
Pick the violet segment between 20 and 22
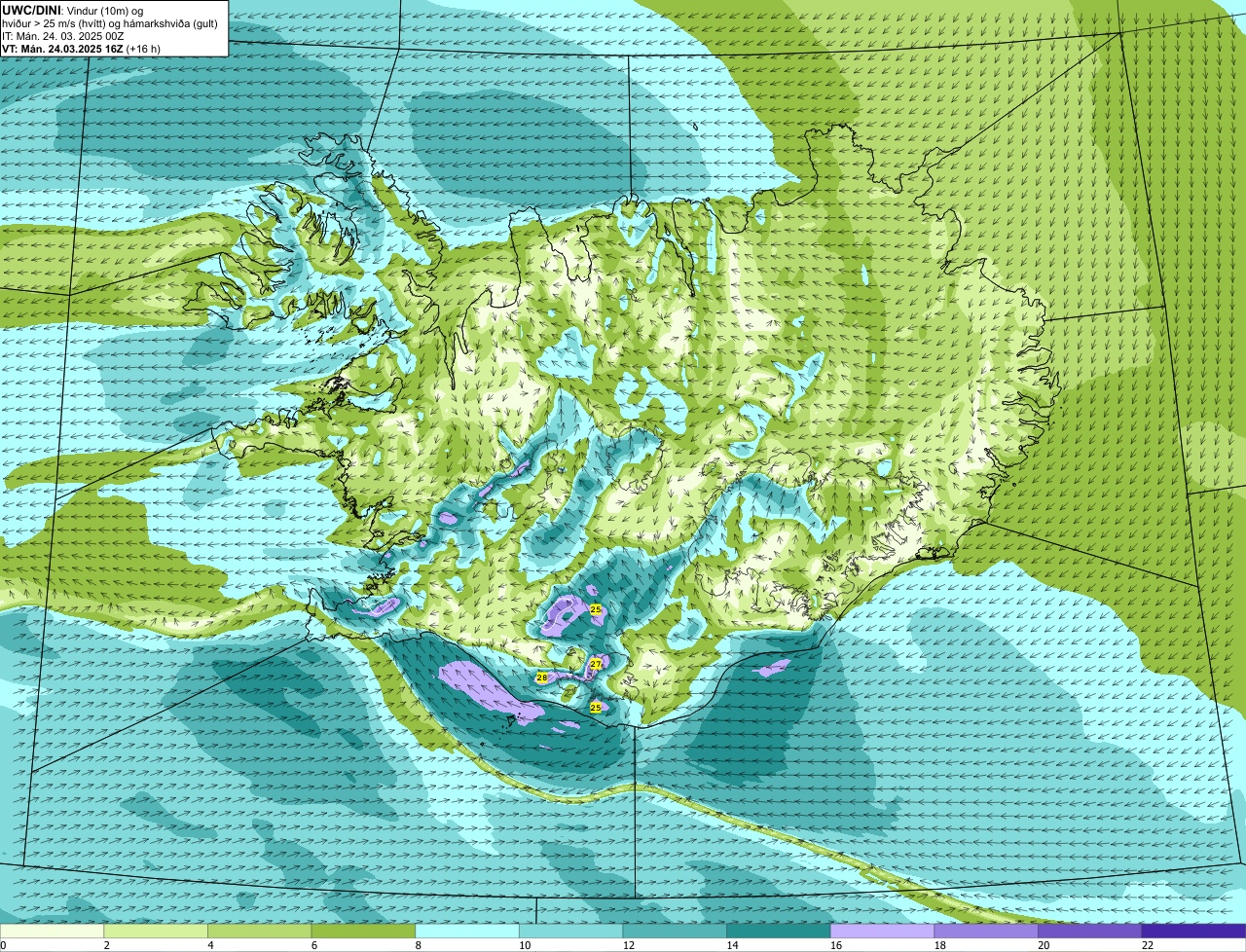[x=1090, y=931]
